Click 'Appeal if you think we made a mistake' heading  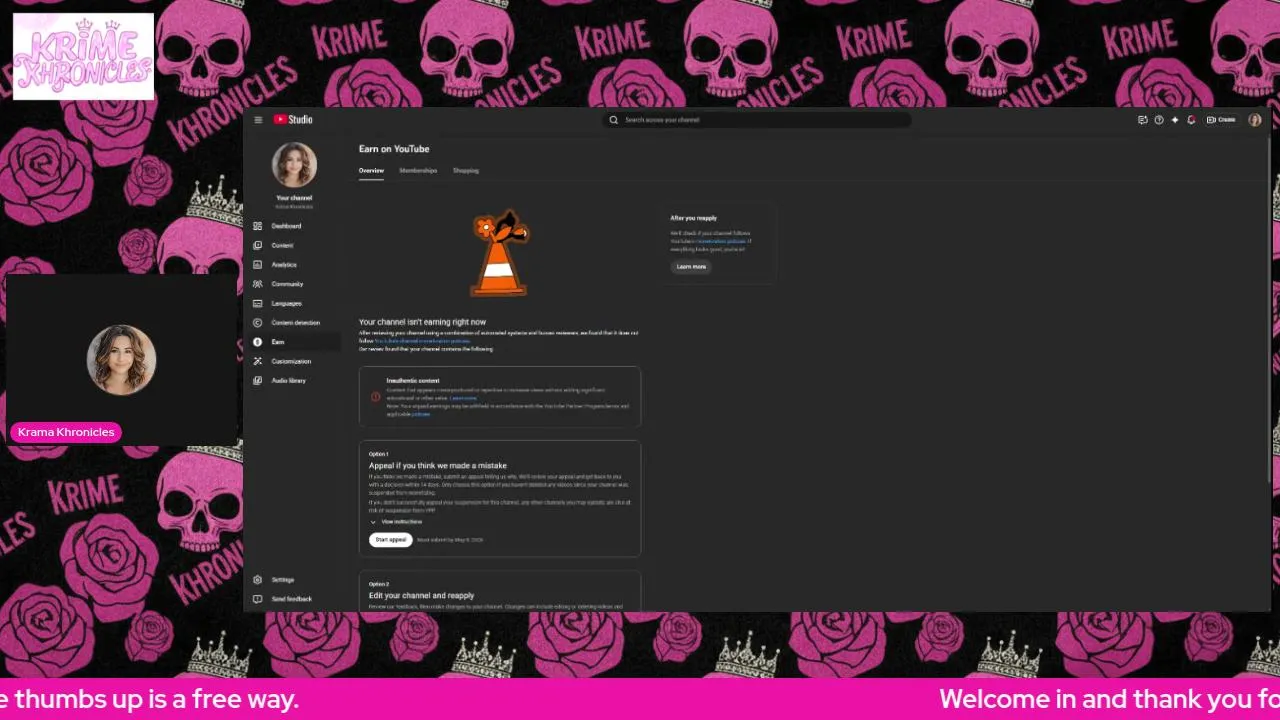click(x=438, y=466)
